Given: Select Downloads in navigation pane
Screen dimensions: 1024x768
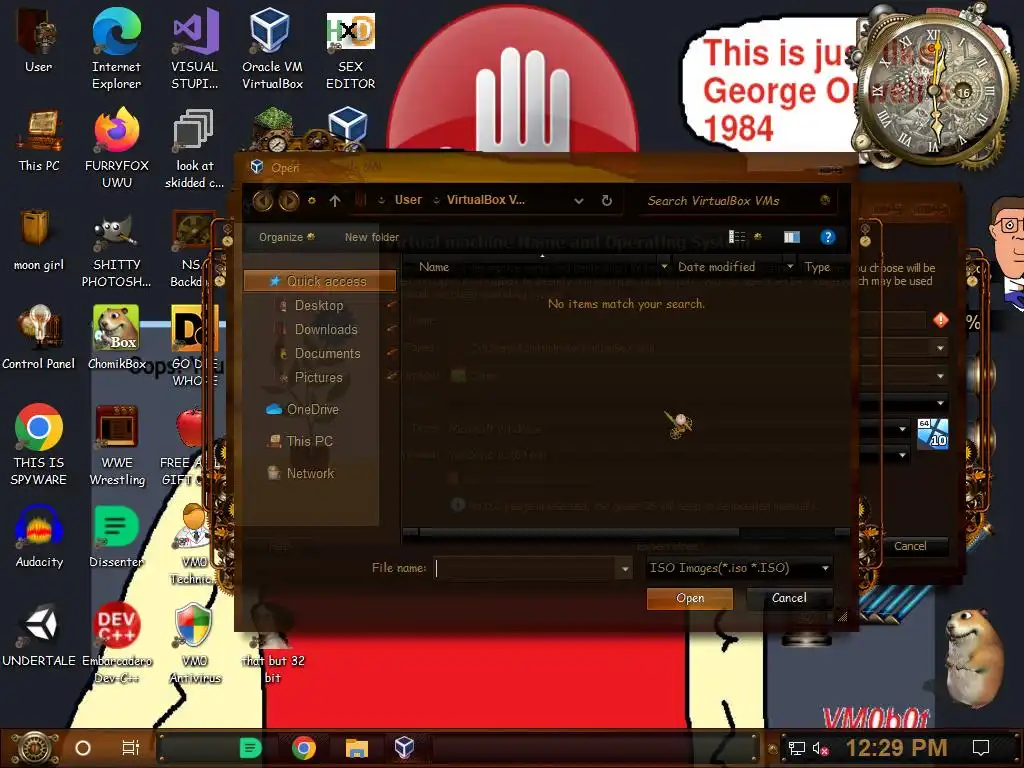Looking at the screenshot, I should (x=326, y=329).
